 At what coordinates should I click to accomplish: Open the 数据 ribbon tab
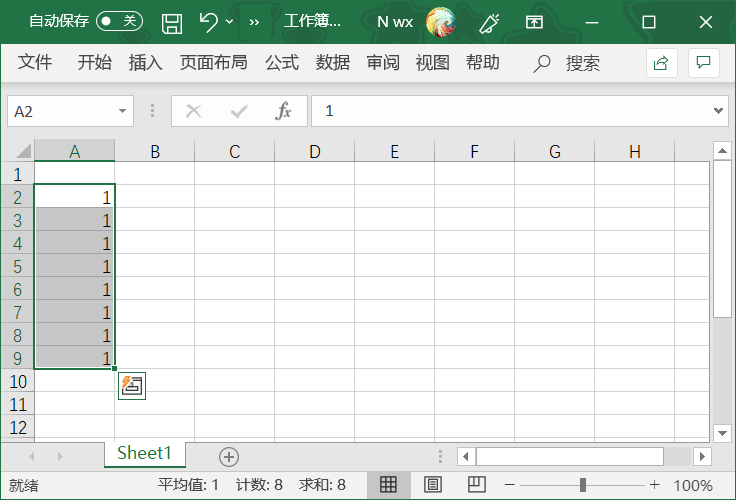point(333,62)
